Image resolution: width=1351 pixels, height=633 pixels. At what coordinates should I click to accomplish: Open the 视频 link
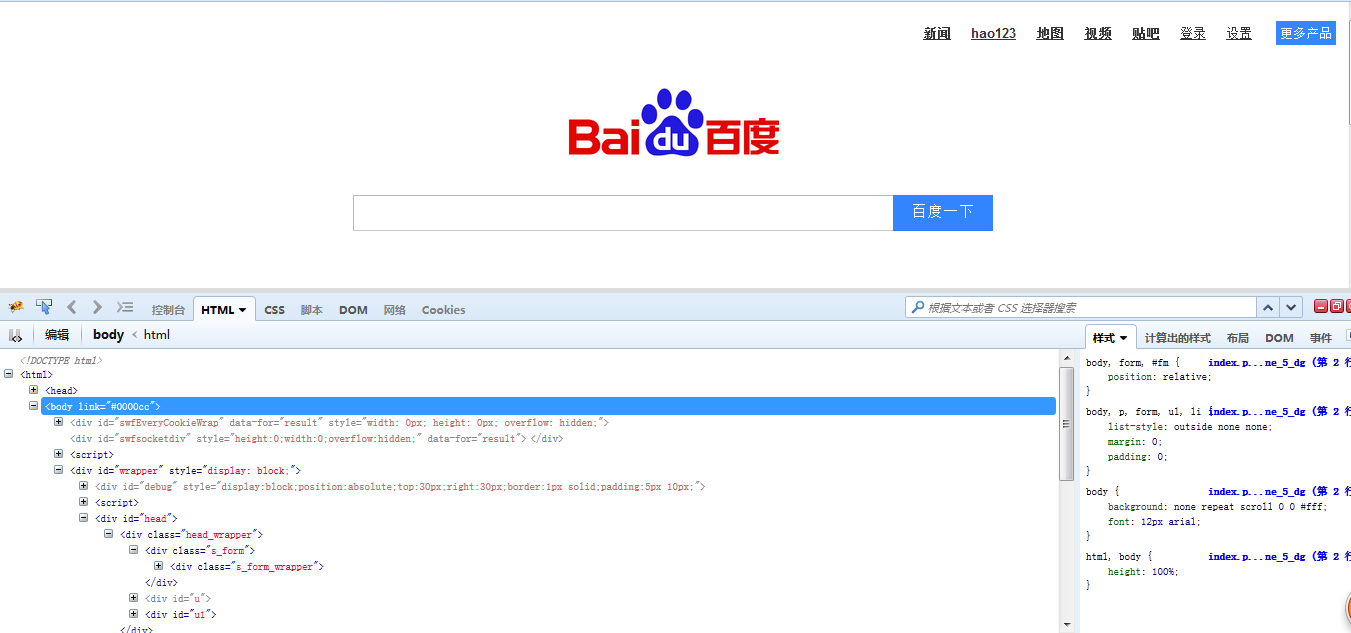[x=1098, y=33]
